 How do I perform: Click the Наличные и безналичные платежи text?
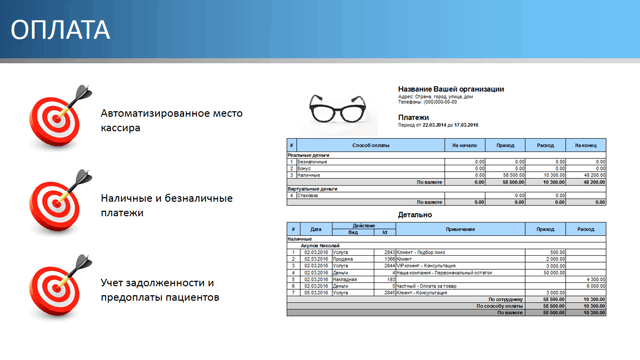167,205
